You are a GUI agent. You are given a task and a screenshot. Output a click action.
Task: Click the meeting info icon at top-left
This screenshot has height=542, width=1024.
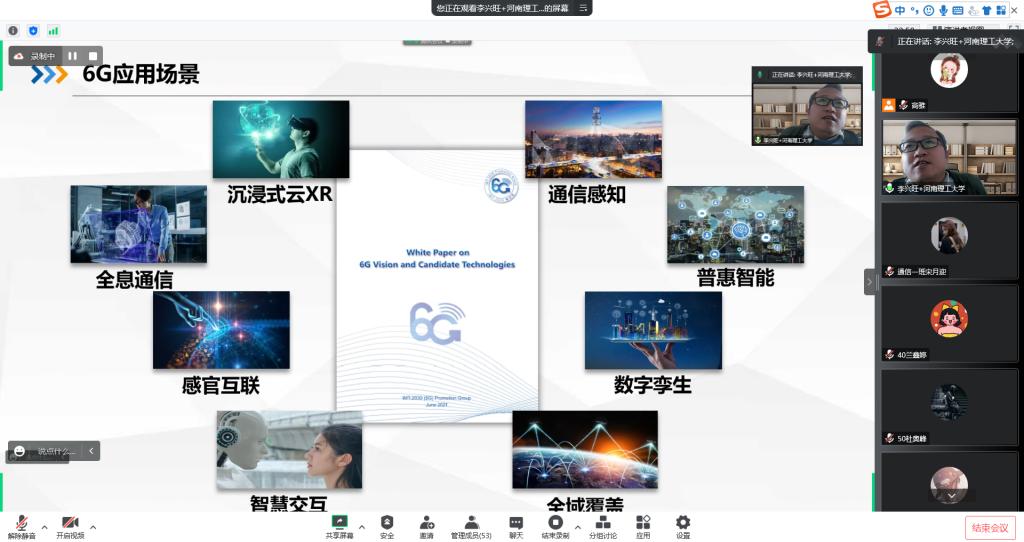click(x=13, y=31)
